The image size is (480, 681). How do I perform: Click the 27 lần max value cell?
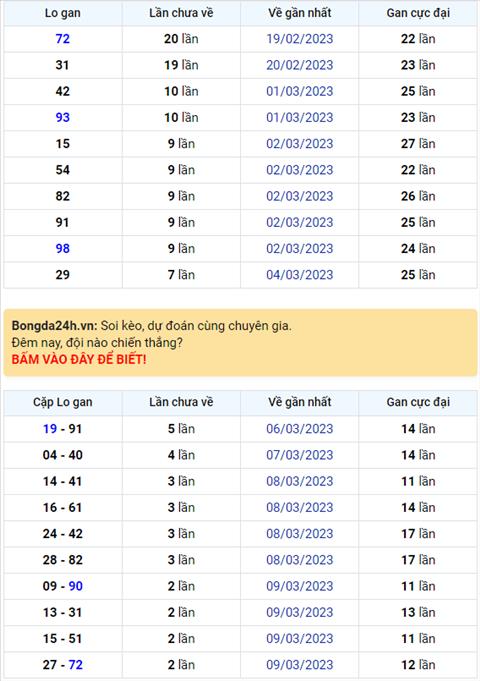[x=418, y=144]
